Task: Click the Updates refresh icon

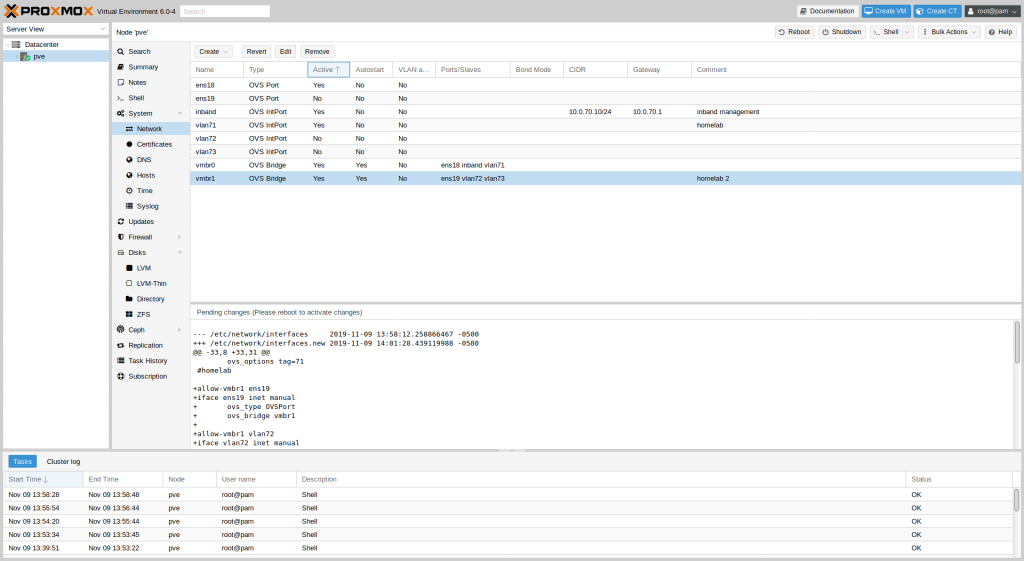Action: [x=121, y=221]
